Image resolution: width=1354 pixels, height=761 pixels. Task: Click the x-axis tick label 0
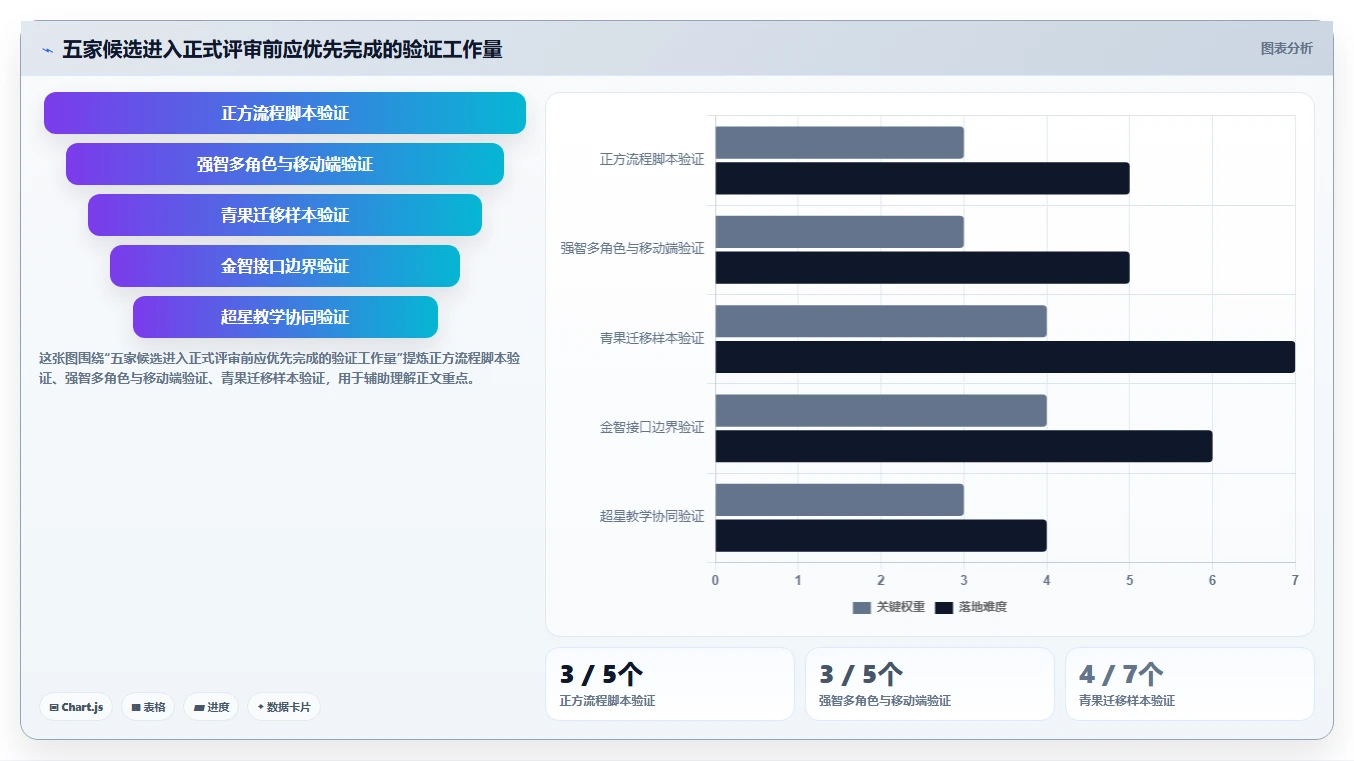[x=715, y=580]
